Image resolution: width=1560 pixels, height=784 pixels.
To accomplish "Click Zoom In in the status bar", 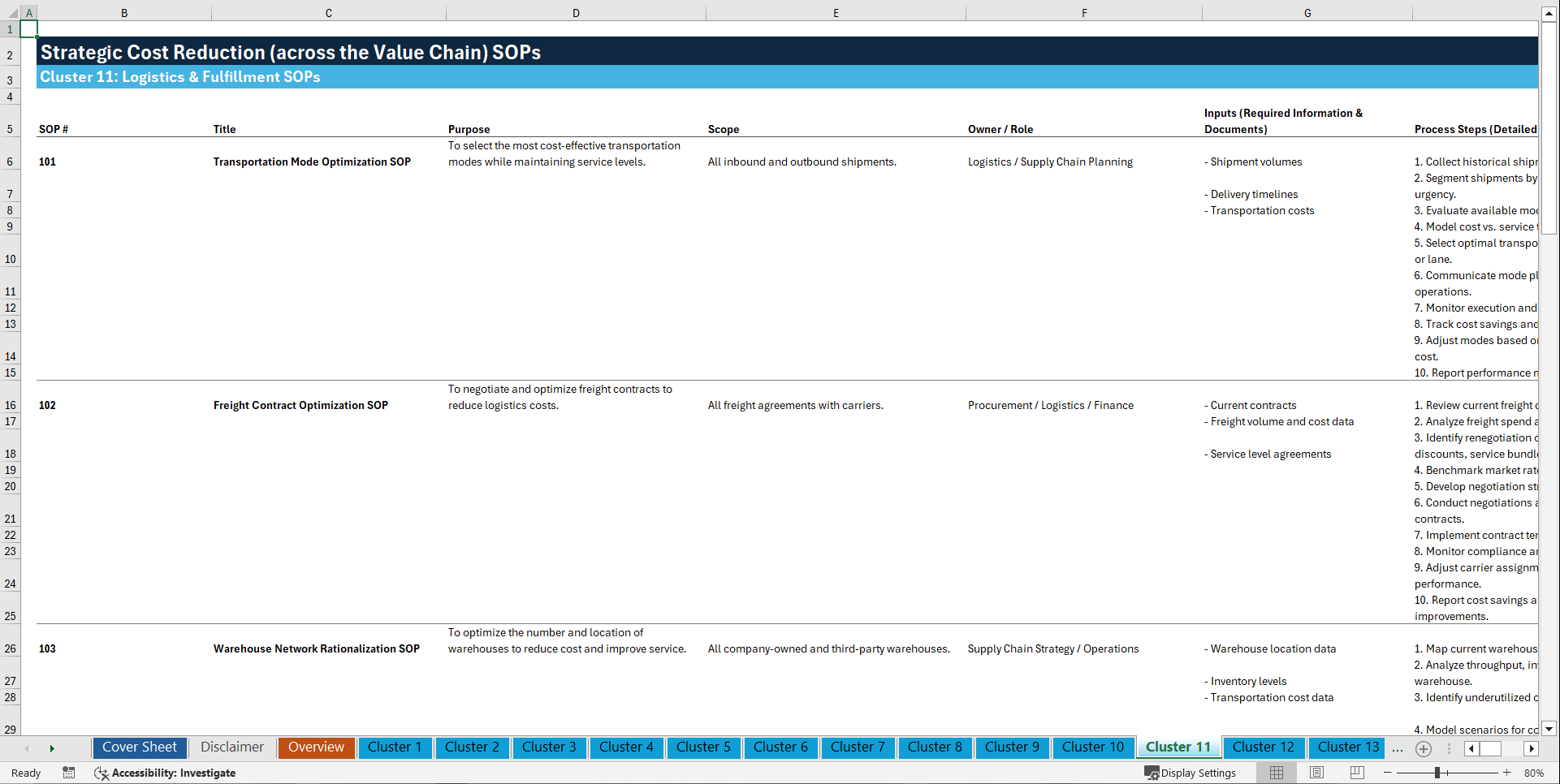I will pyautogui.click(x=1506, y=773).
